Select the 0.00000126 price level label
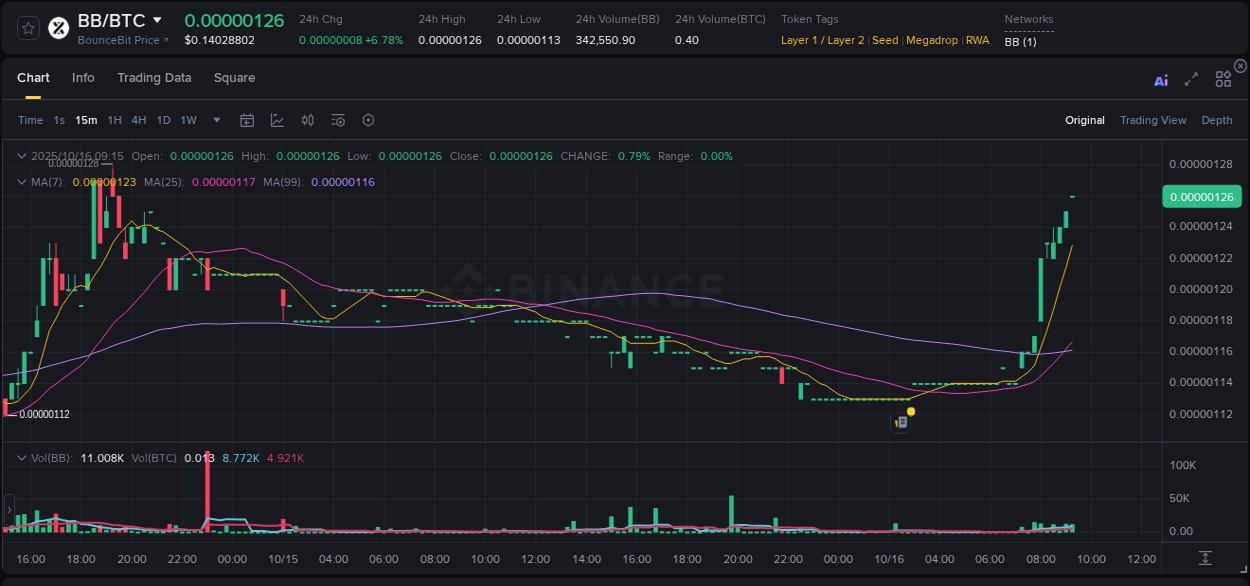The height and width of the screenshot is (586, 1250). (x=1200, y=197)
